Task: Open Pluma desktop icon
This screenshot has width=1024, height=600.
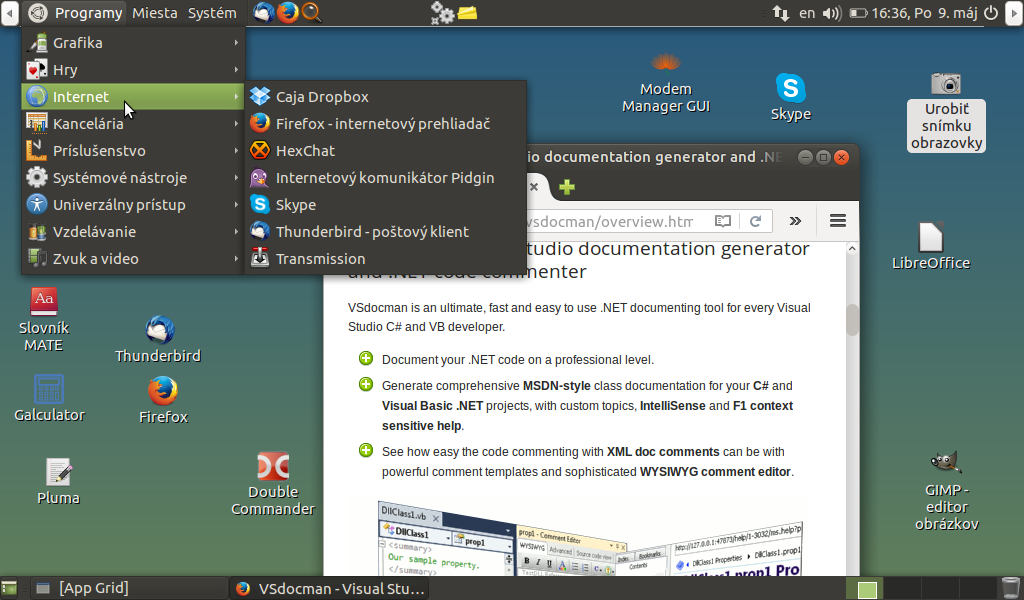Action: pos(59,482)
